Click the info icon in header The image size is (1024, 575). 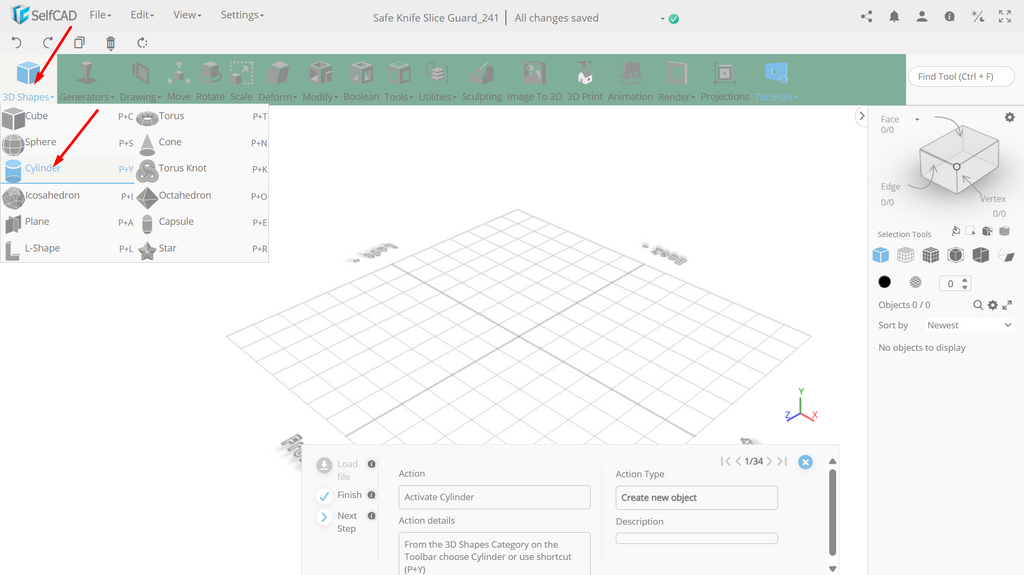(x=950, y=17)
